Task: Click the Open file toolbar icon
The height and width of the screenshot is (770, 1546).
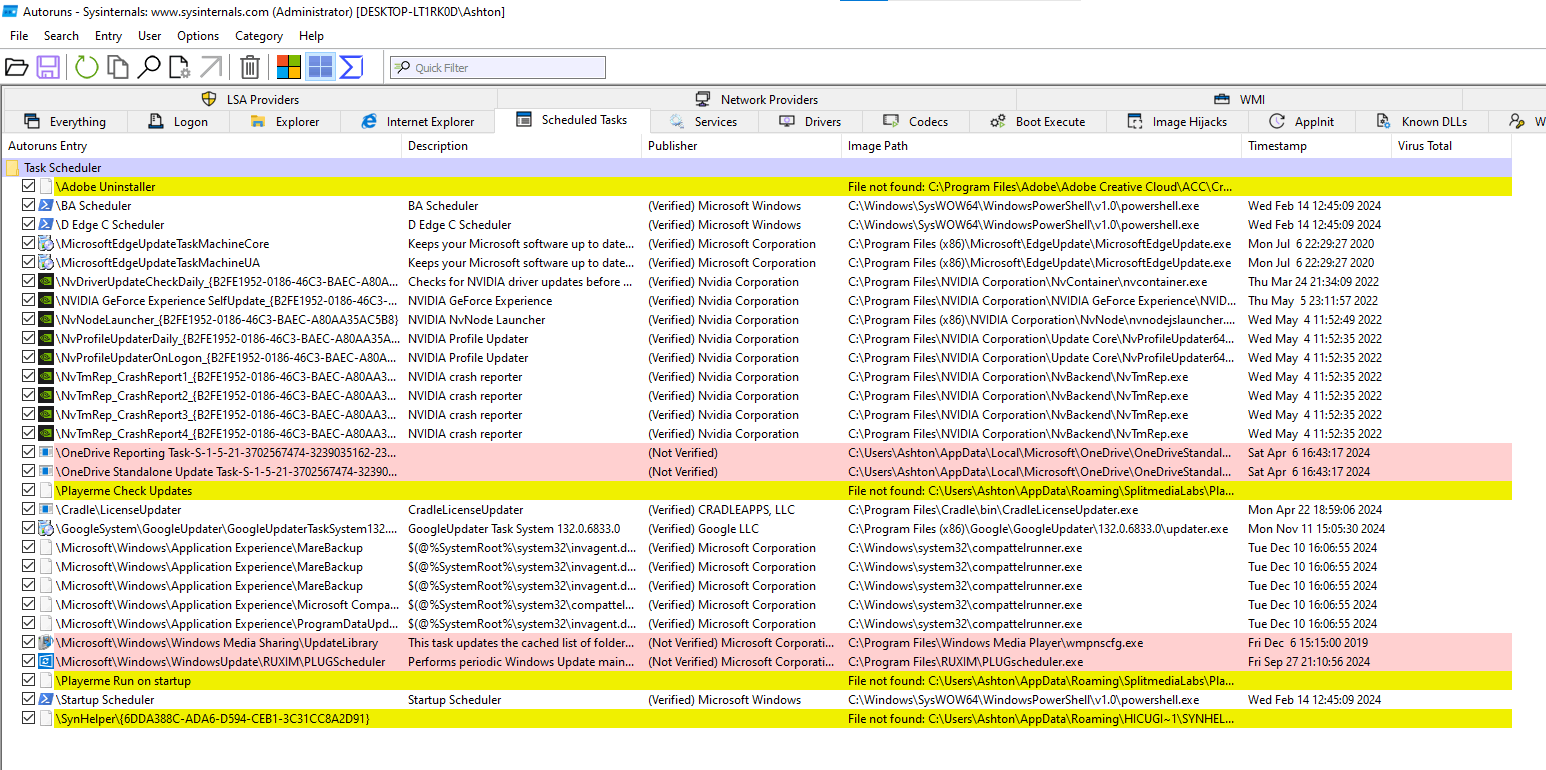Action: pyautogui.click(x=16, y=67)
